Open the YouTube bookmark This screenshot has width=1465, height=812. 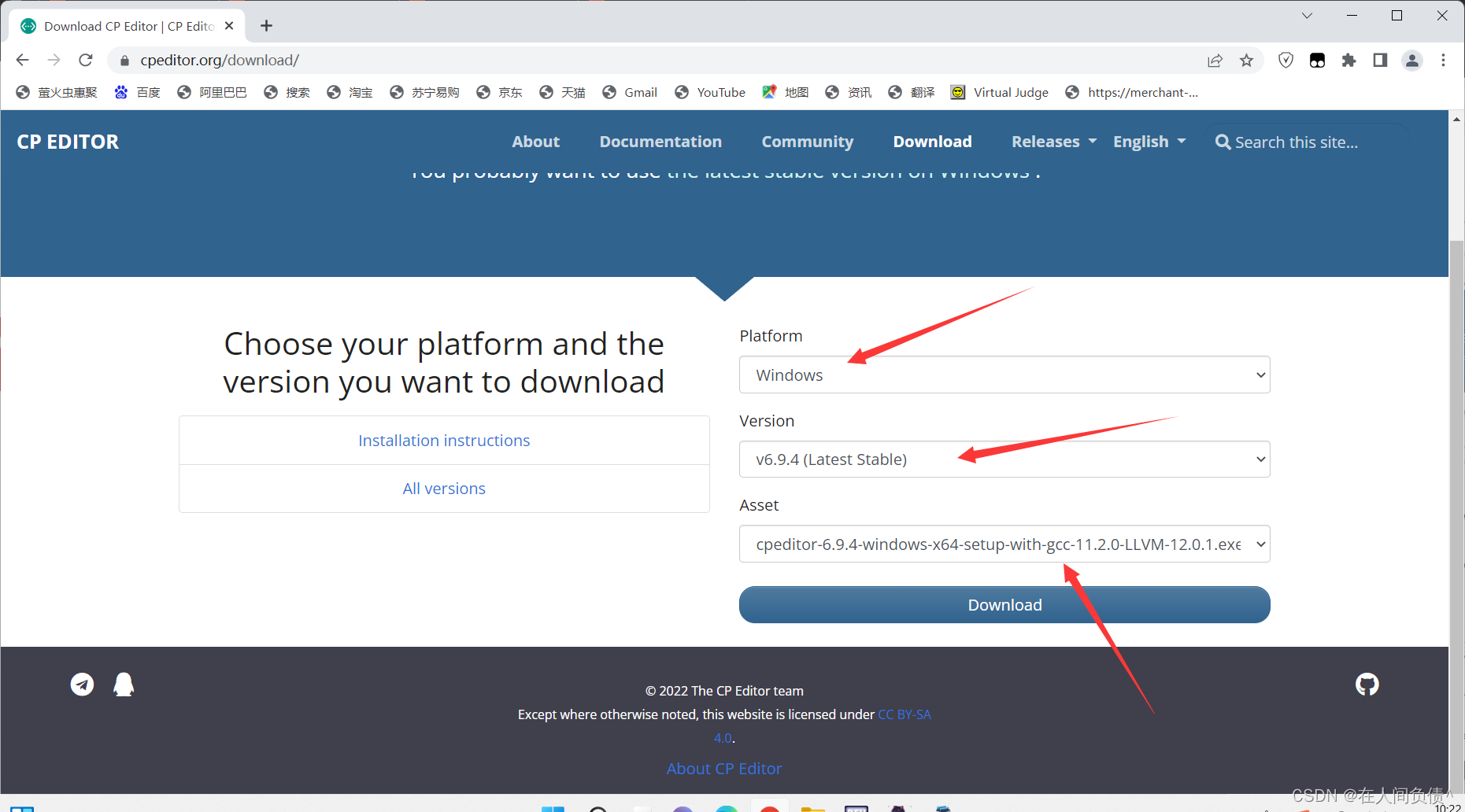click(710, 93)
